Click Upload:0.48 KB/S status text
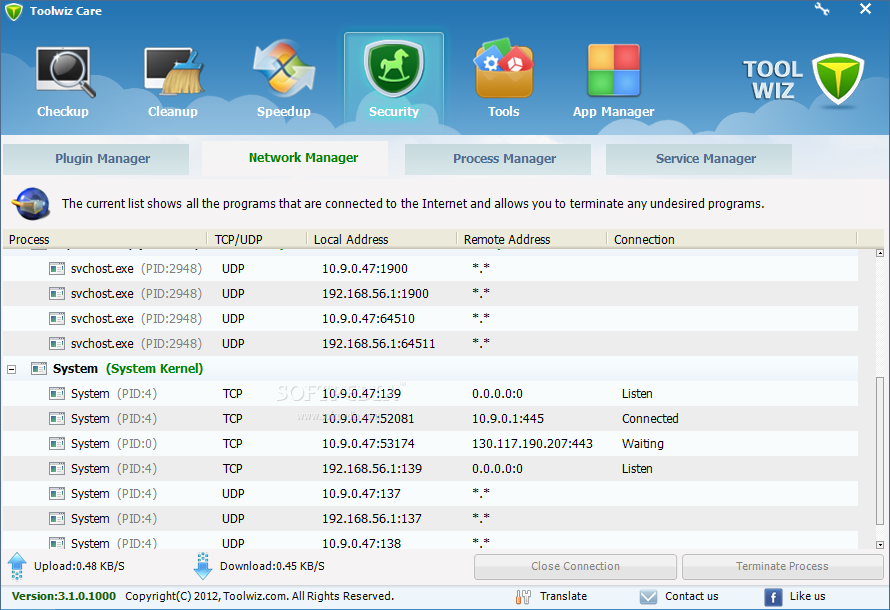Image resolution: width=890 pixels, height=610 pixels. click(x=79, y=566)
